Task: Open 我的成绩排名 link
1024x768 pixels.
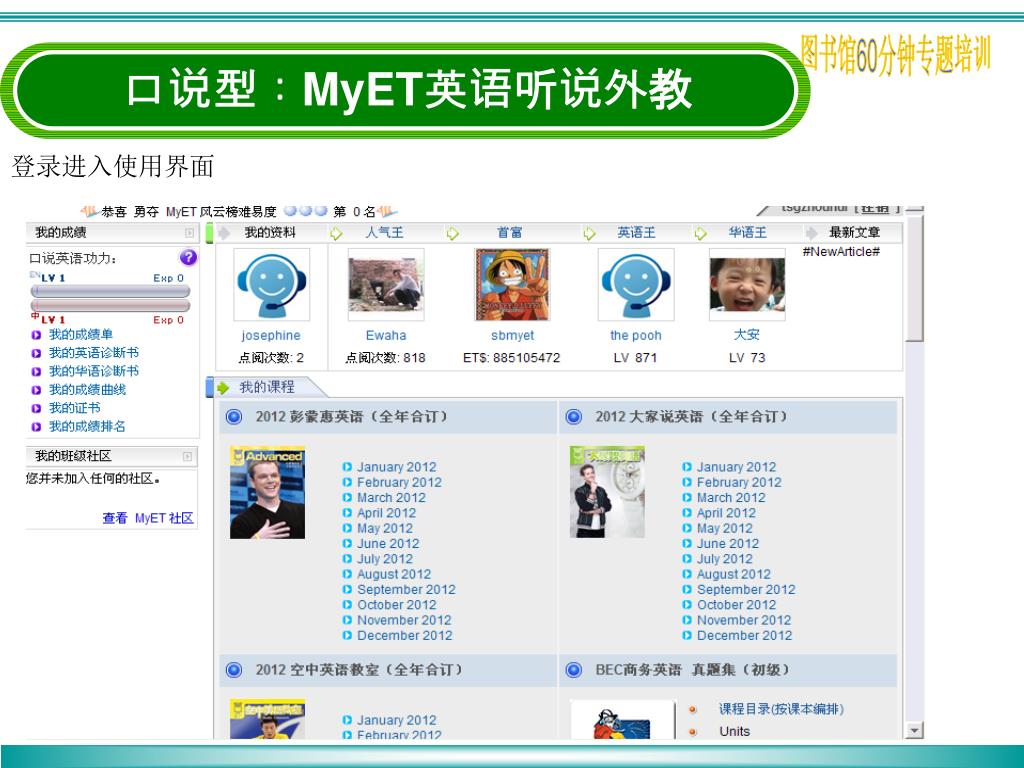Action: click(x=87, y=426)
